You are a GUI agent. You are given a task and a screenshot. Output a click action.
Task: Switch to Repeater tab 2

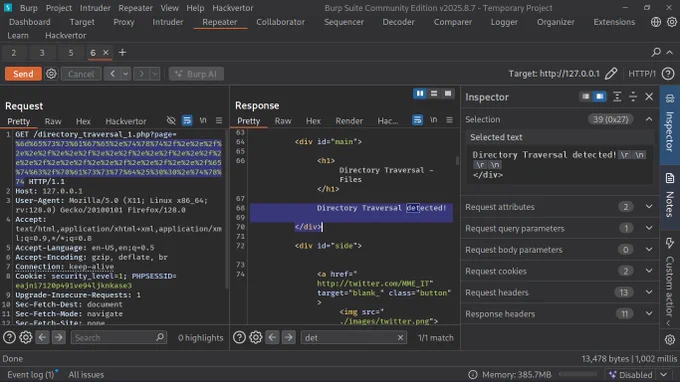(x=14, y=53)
